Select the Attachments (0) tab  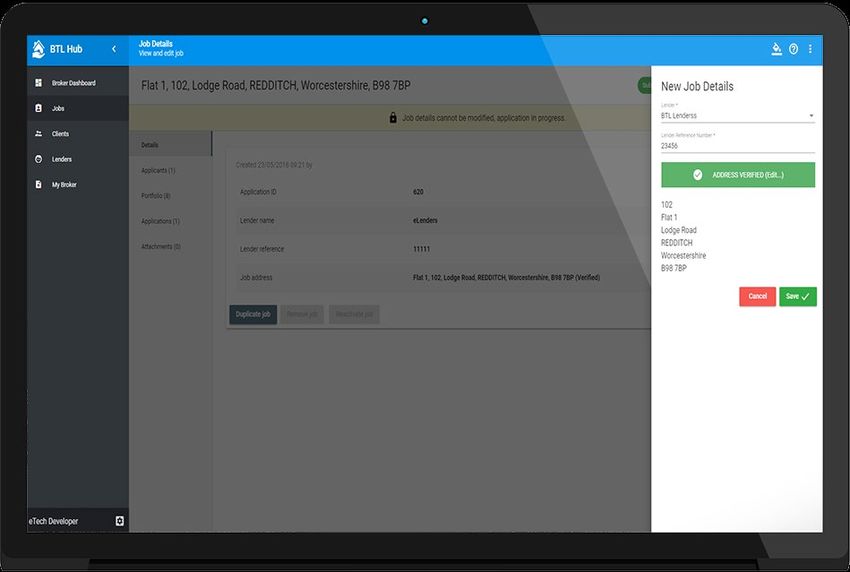click(x=171, y=247)
